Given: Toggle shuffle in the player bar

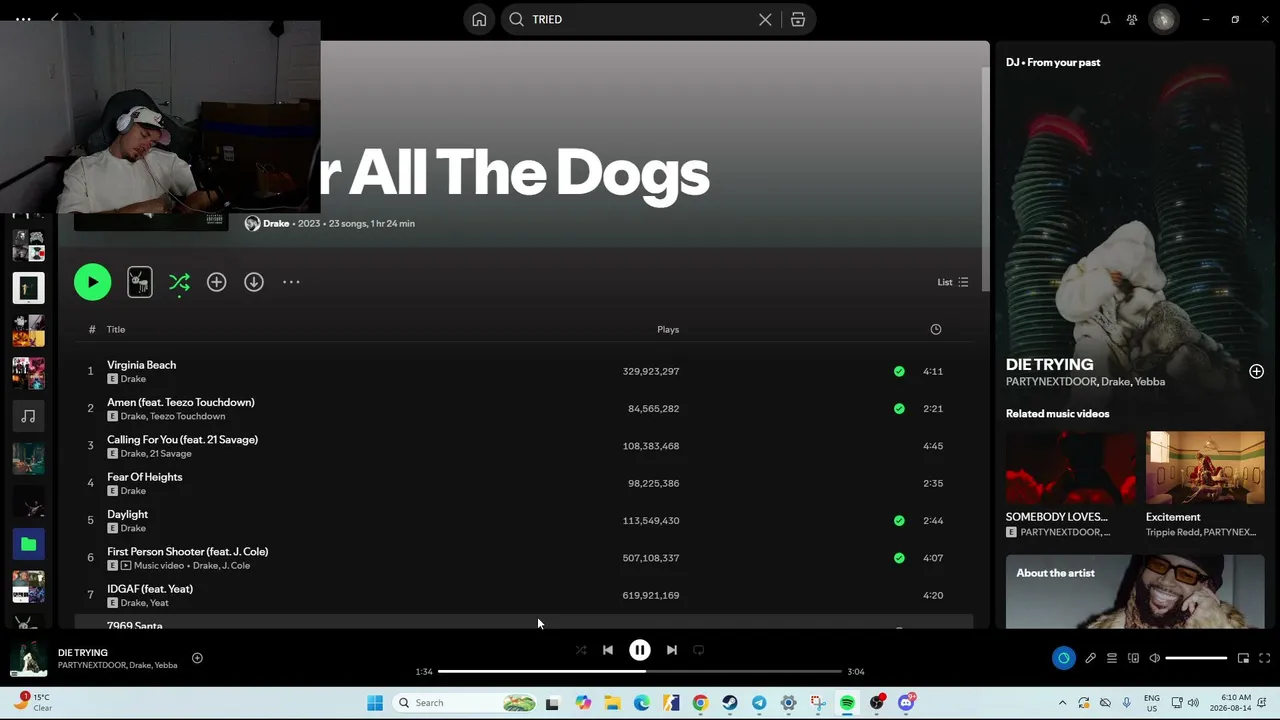Looking at the screenshot, I should pos(581,650).
